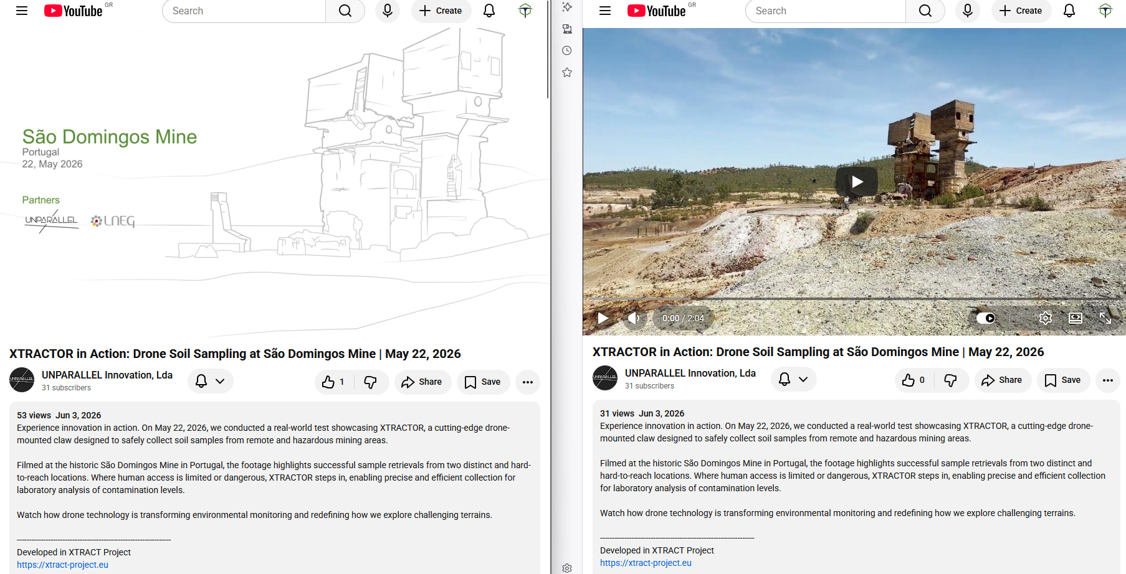
Task: Open the UNPARALLEL channel avatar in the left window
Action: click(x=22, y=380)
